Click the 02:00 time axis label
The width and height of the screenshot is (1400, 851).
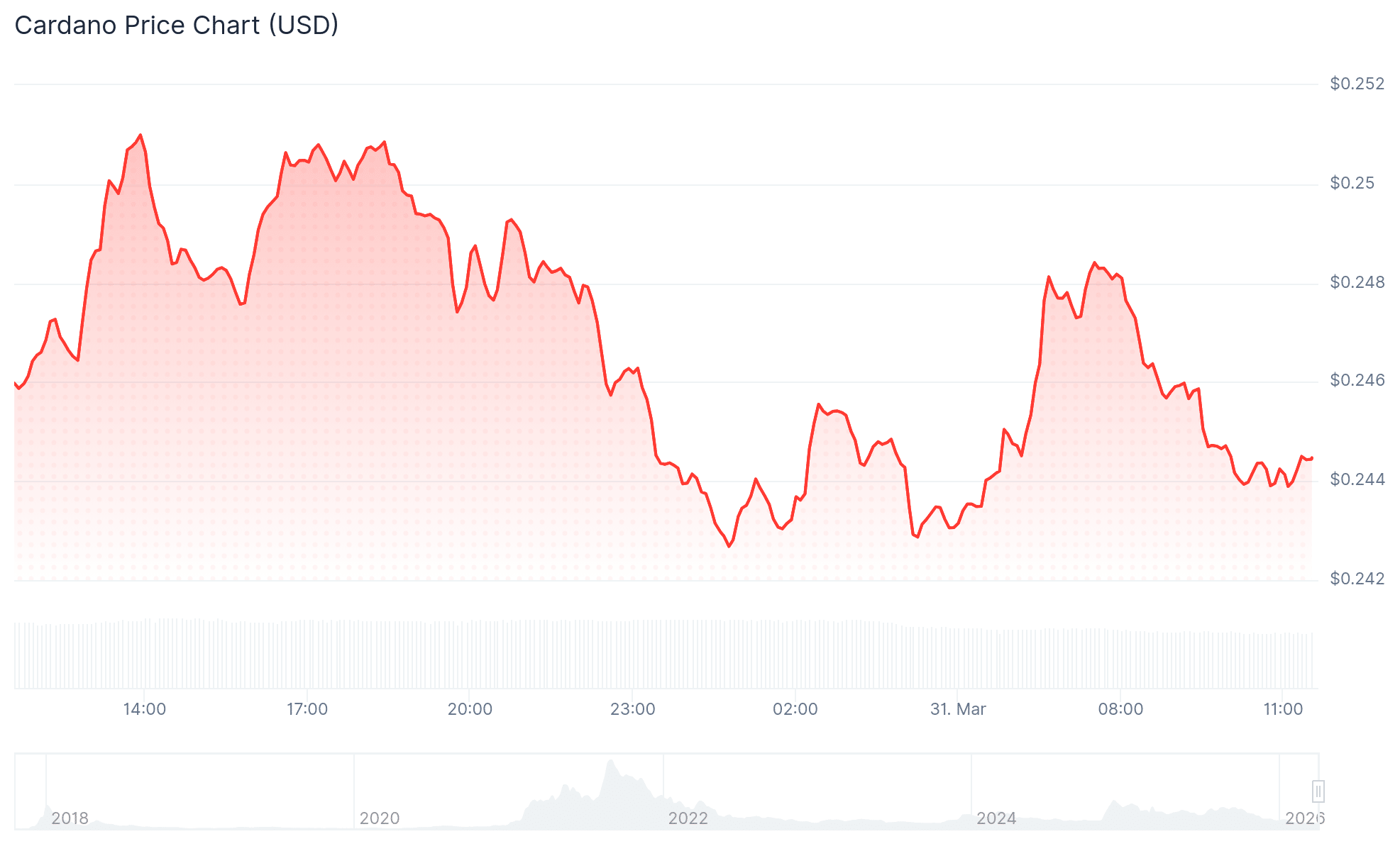[x=795, y=709]
